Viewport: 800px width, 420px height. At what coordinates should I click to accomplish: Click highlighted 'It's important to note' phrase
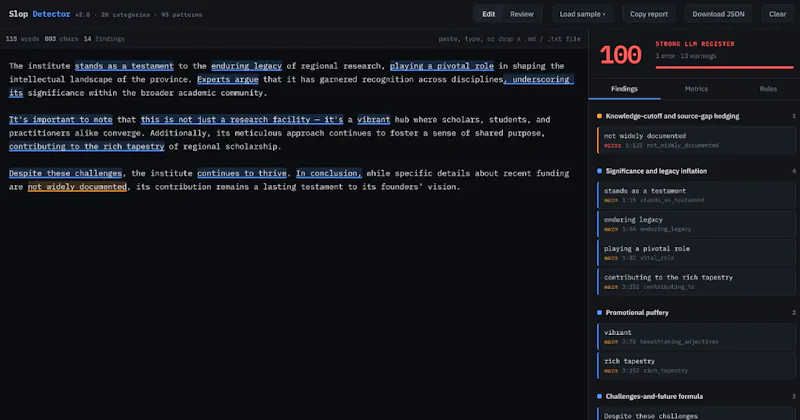(60, 119)
